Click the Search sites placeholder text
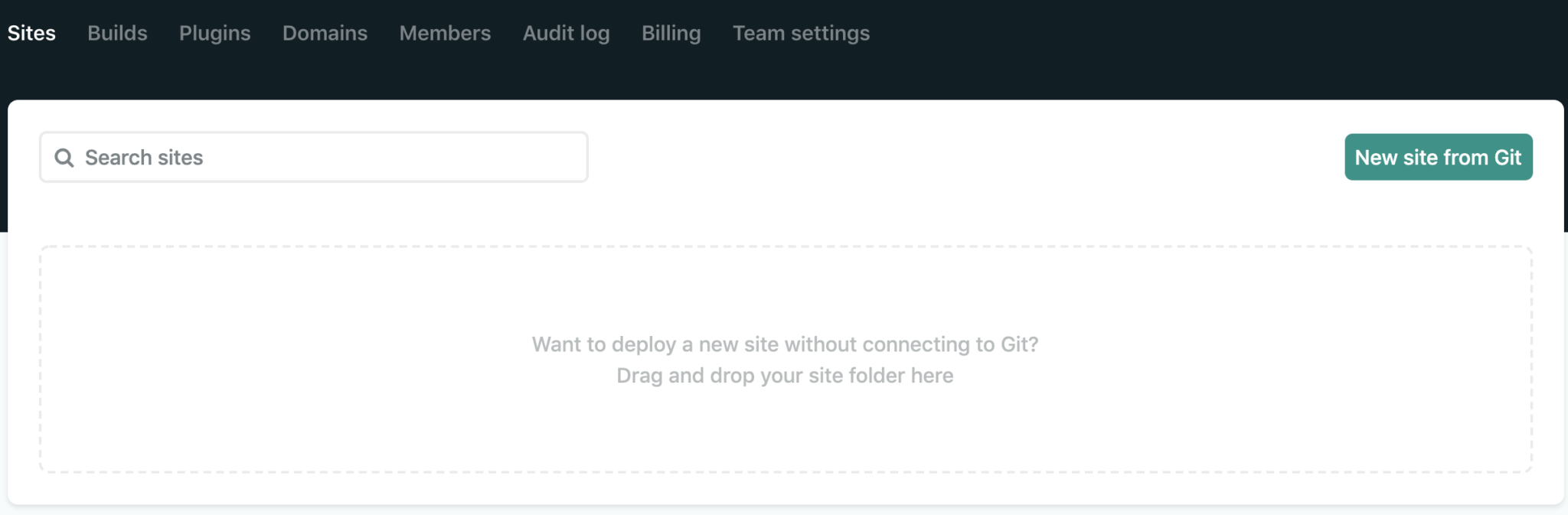 pos(144,158)
